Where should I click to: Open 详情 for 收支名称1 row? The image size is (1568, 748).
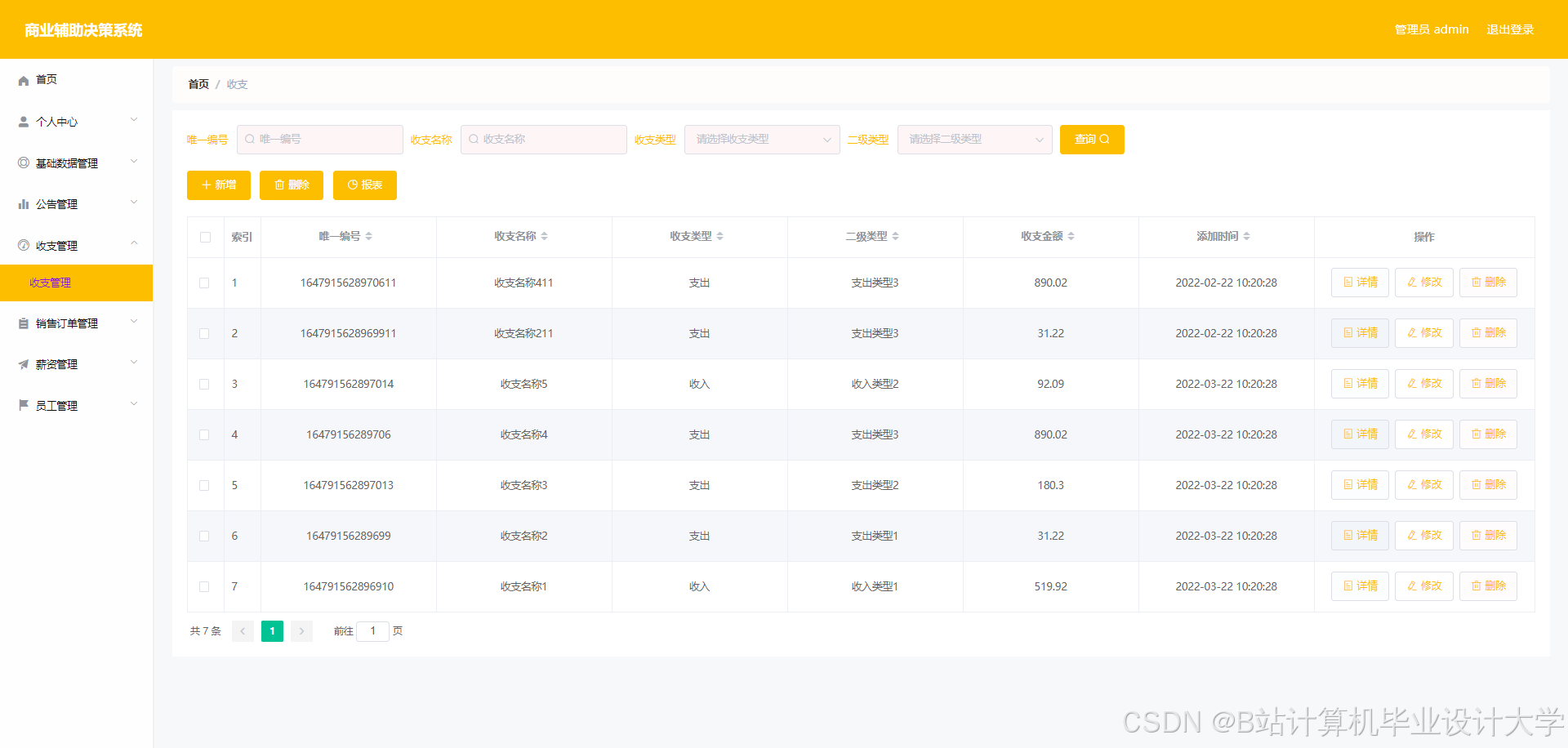click(1360, 586)
